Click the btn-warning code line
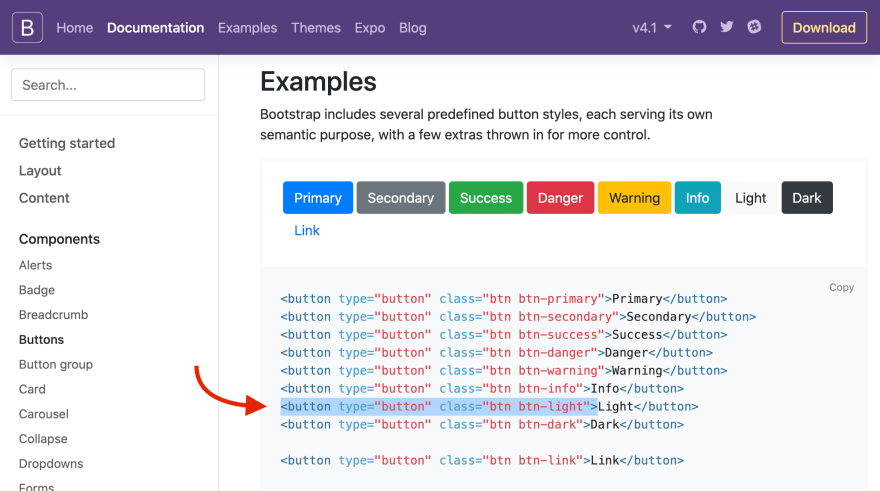Viewport: 880px width, 491px height. [x=504, y=370]
